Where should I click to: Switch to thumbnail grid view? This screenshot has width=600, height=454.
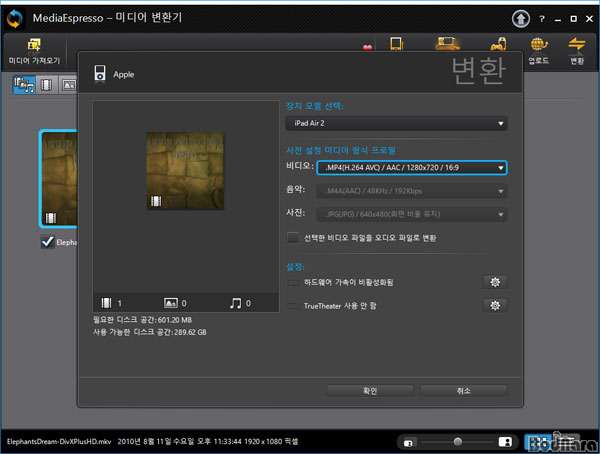pos(537,442)
